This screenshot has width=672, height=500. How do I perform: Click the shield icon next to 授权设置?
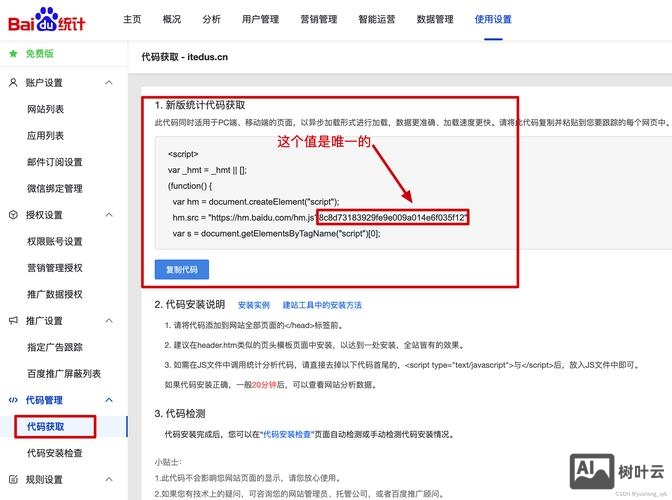click(13, 215)
